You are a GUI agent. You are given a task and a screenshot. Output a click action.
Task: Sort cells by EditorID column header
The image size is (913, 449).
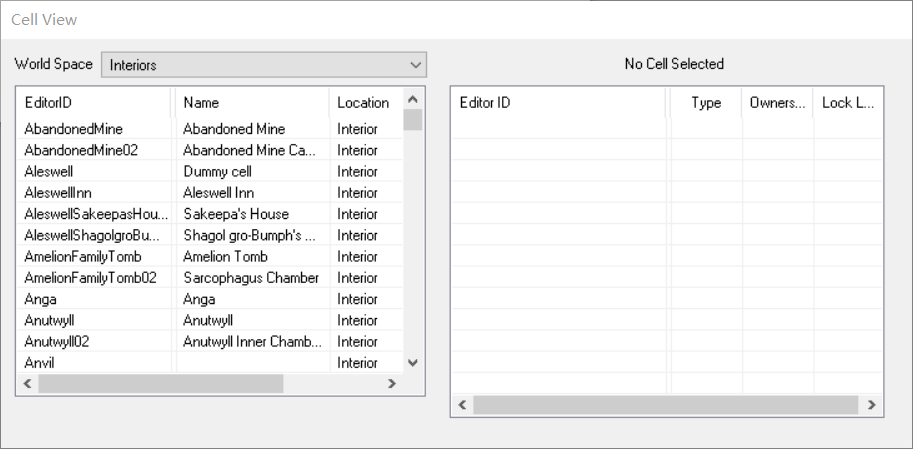[x=95, y=102]
